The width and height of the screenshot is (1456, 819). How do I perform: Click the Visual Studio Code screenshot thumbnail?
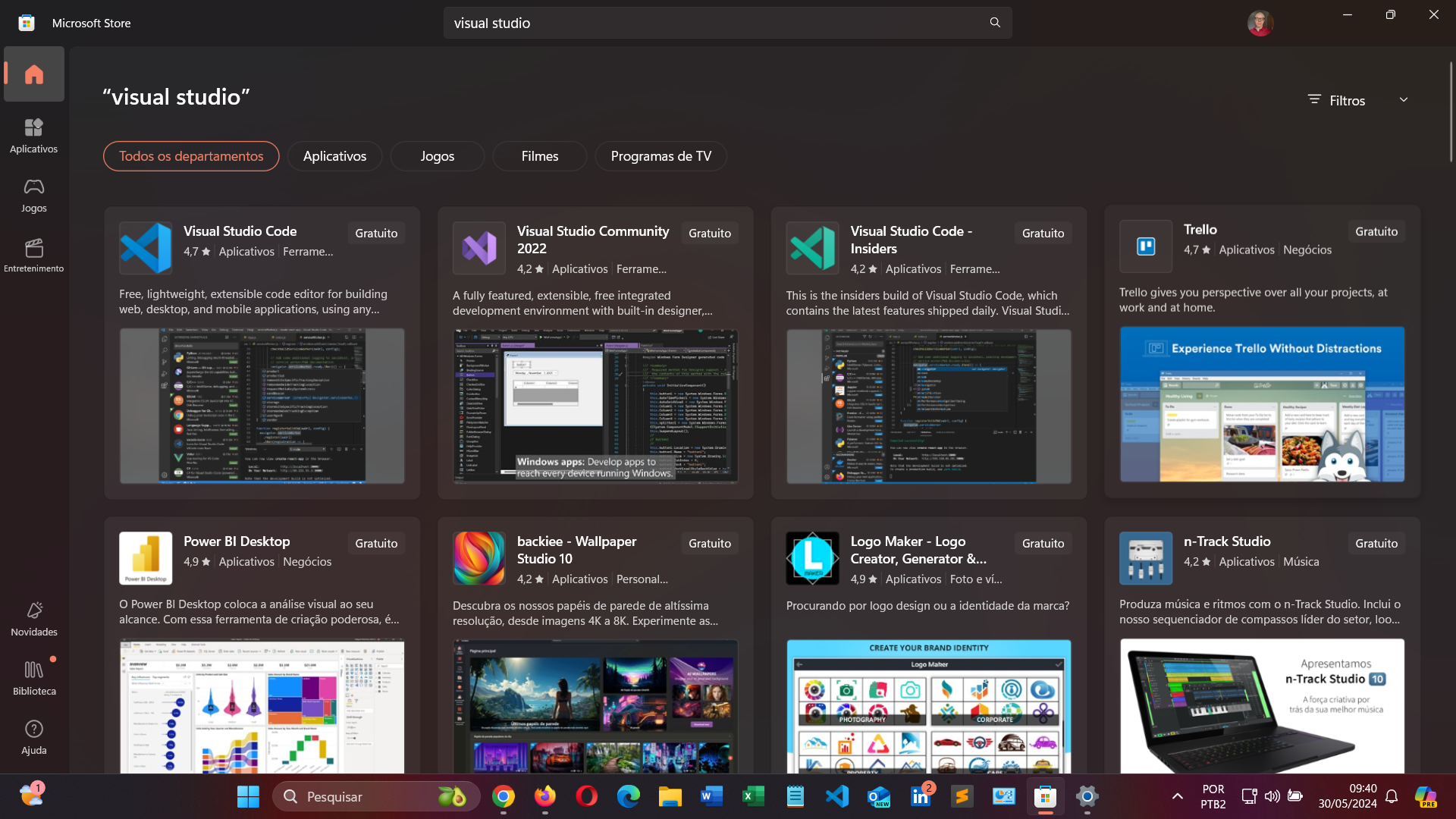pyautogui.click(x=262, y=406)
